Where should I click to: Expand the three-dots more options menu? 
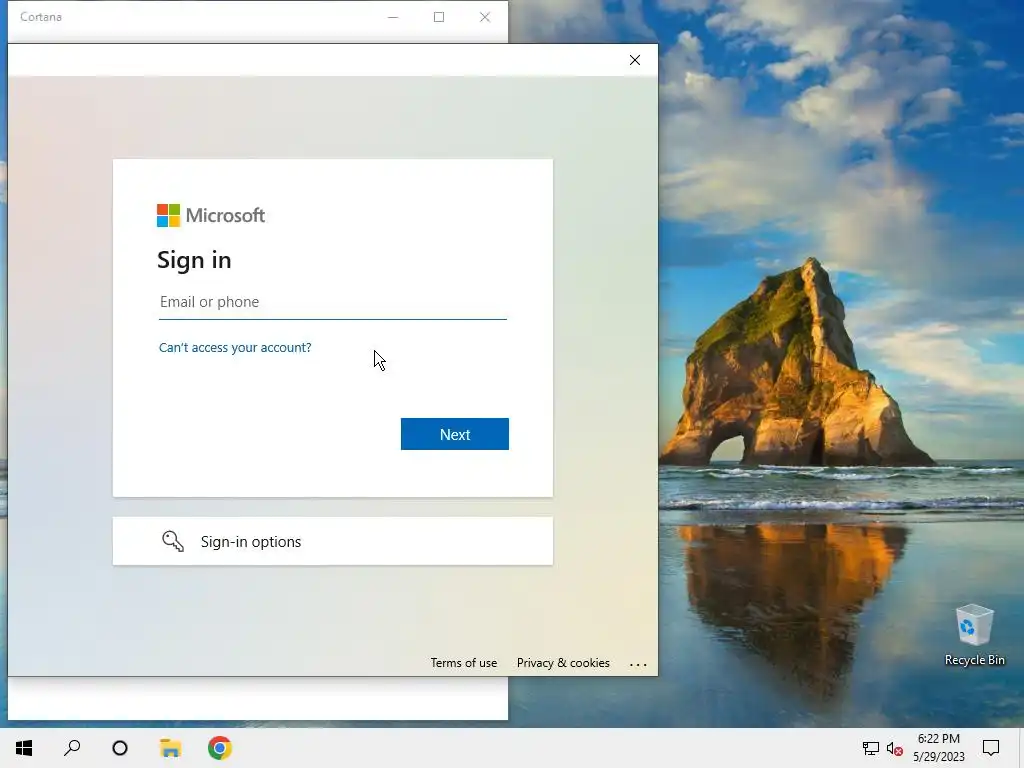pos(638,665)
